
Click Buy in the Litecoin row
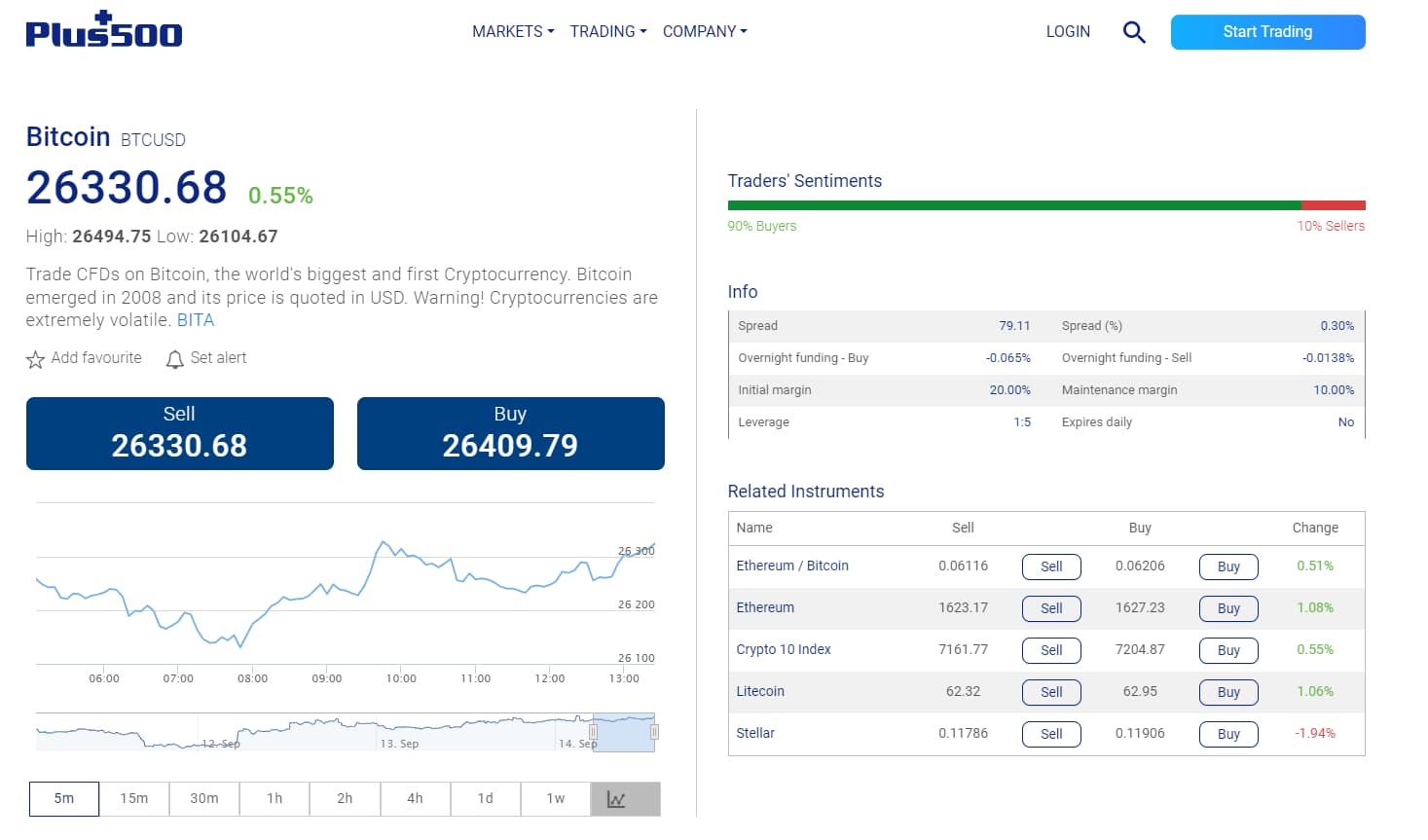click(x=1228, y=692)
